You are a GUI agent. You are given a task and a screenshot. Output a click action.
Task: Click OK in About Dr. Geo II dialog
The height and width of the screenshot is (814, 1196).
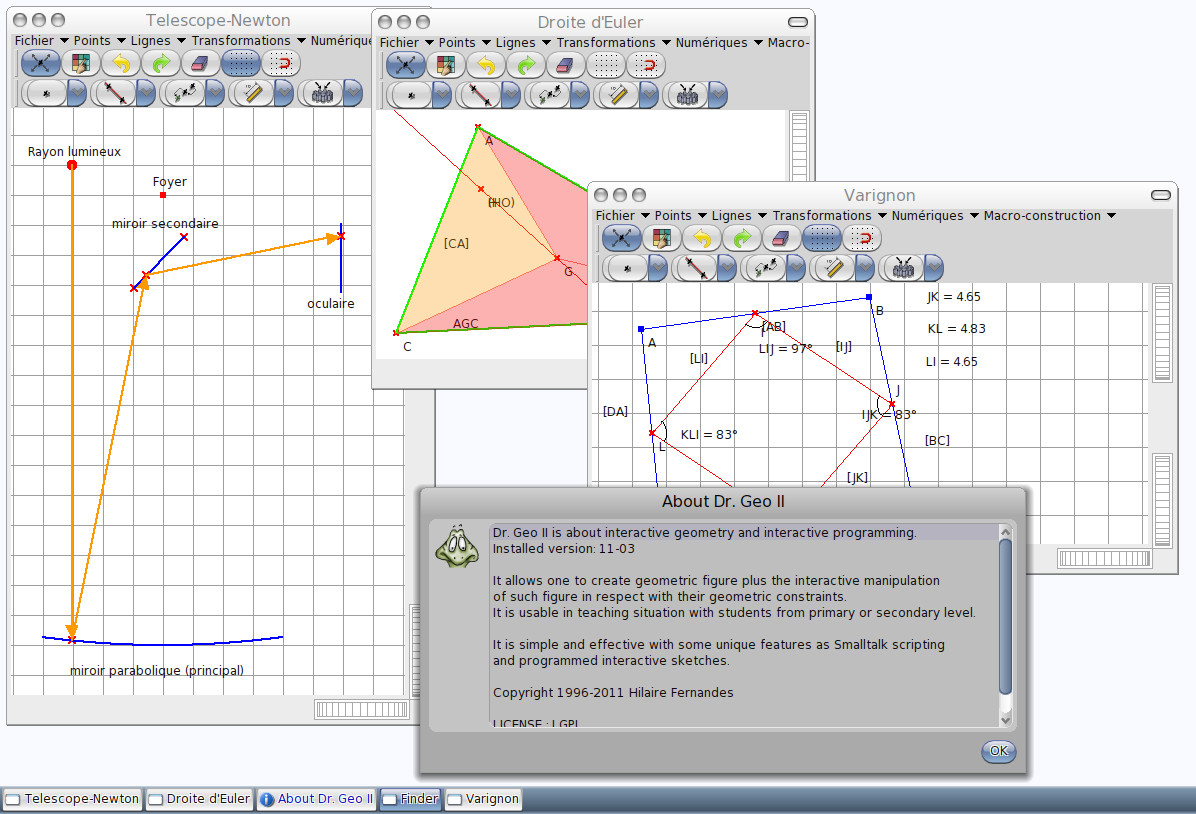[x=998, y=751]
